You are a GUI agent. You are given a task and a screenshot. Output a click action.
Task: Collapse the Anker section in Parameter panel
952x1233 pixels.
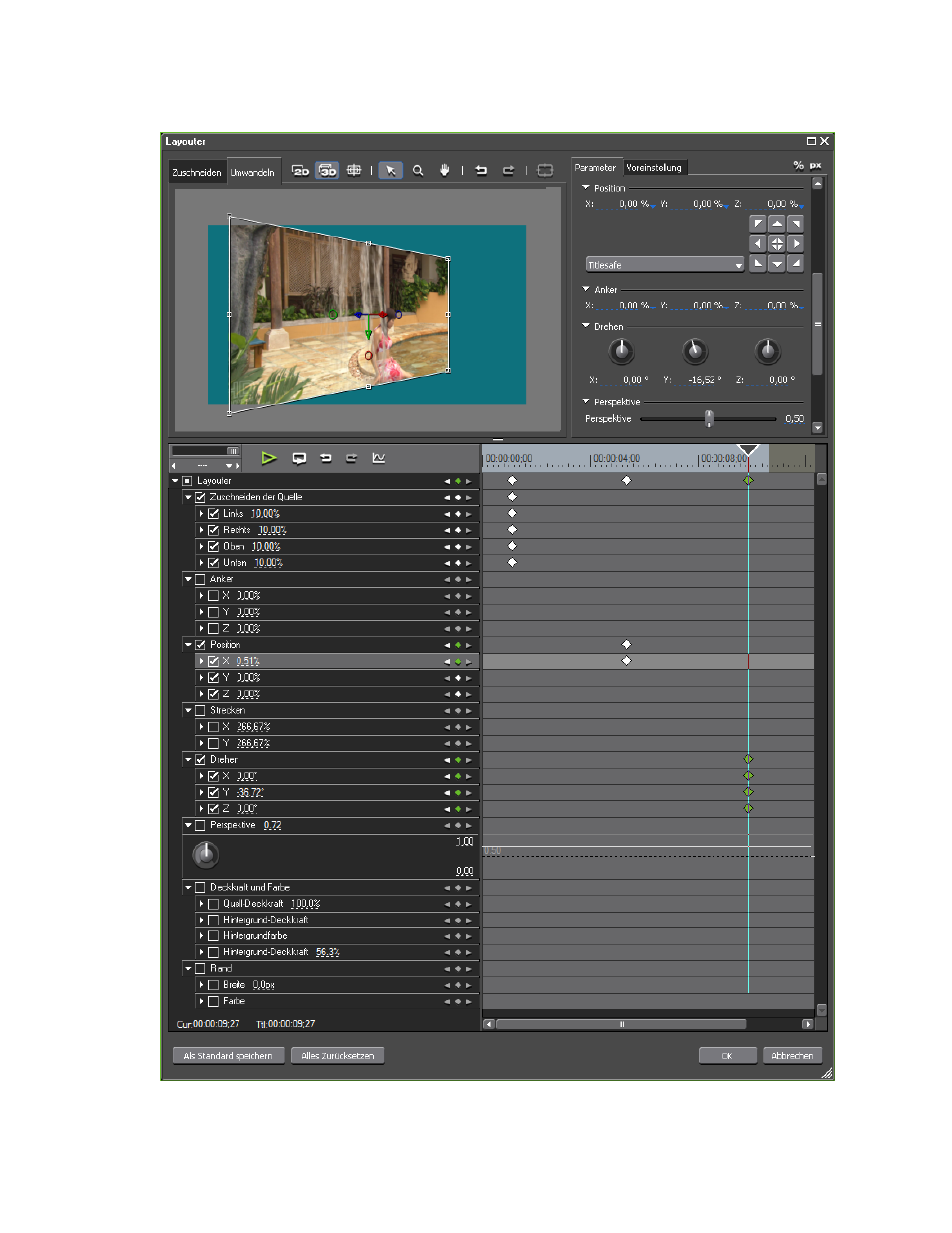pyautogui.click(x=586, y=289)
